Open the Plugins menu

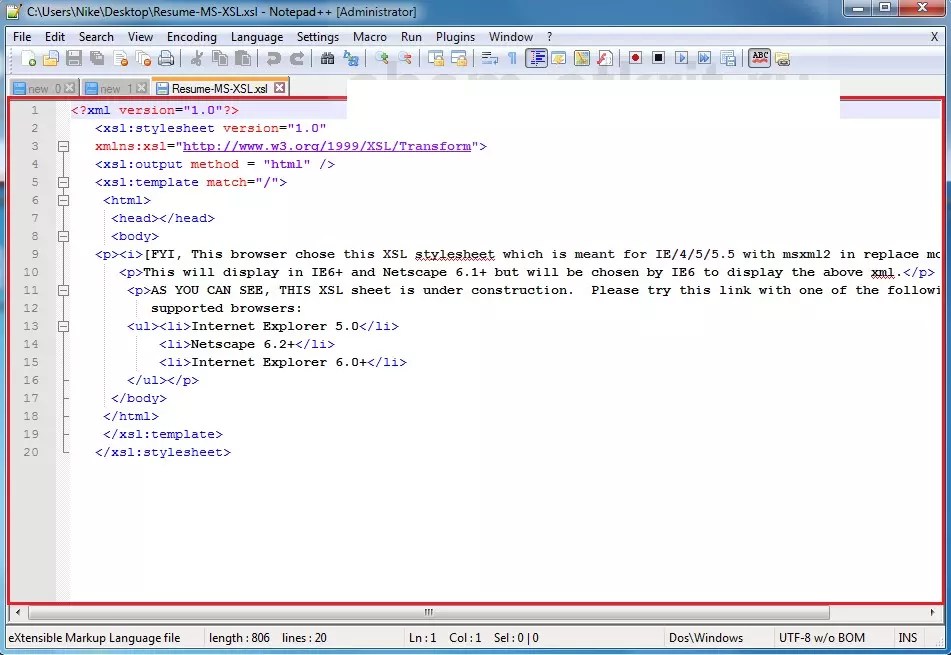tap(455, 37)
